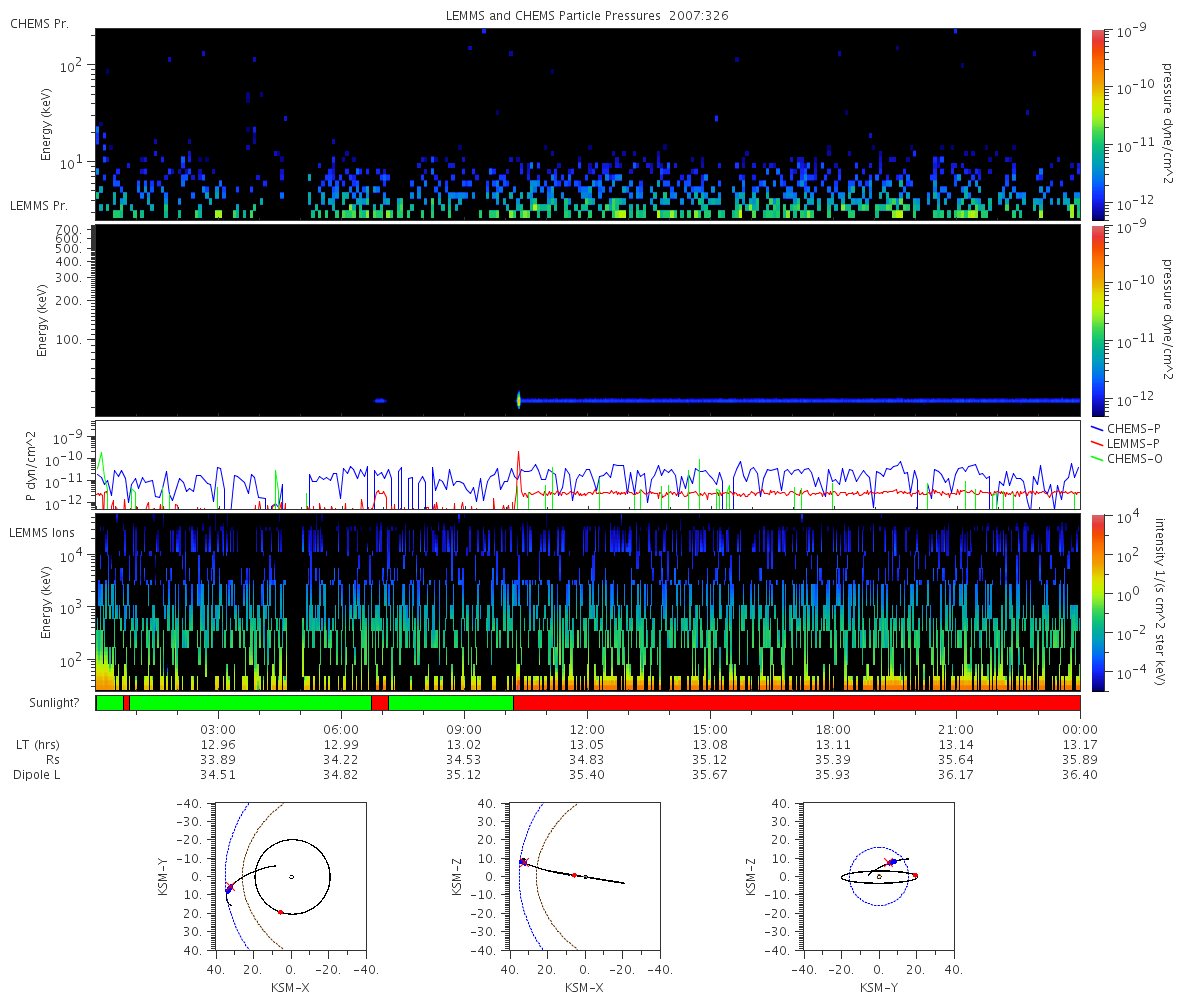Click the small black circle in KSM-Y/KSM-Z plot
This screenshot has height=1000, width=1200.
pyautogui.click(x=879, y=876)
